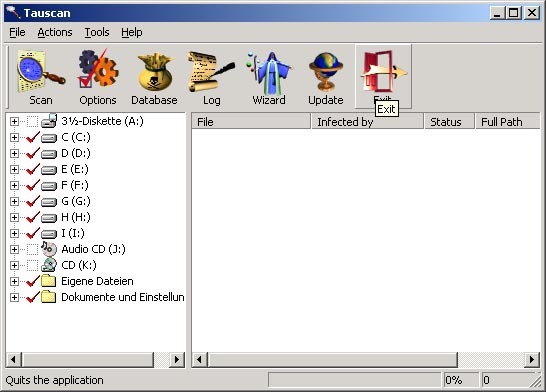This screenshot has width=546, height=392.
Task: Click the Update globe icon
Action: click(x=326, y=72)
